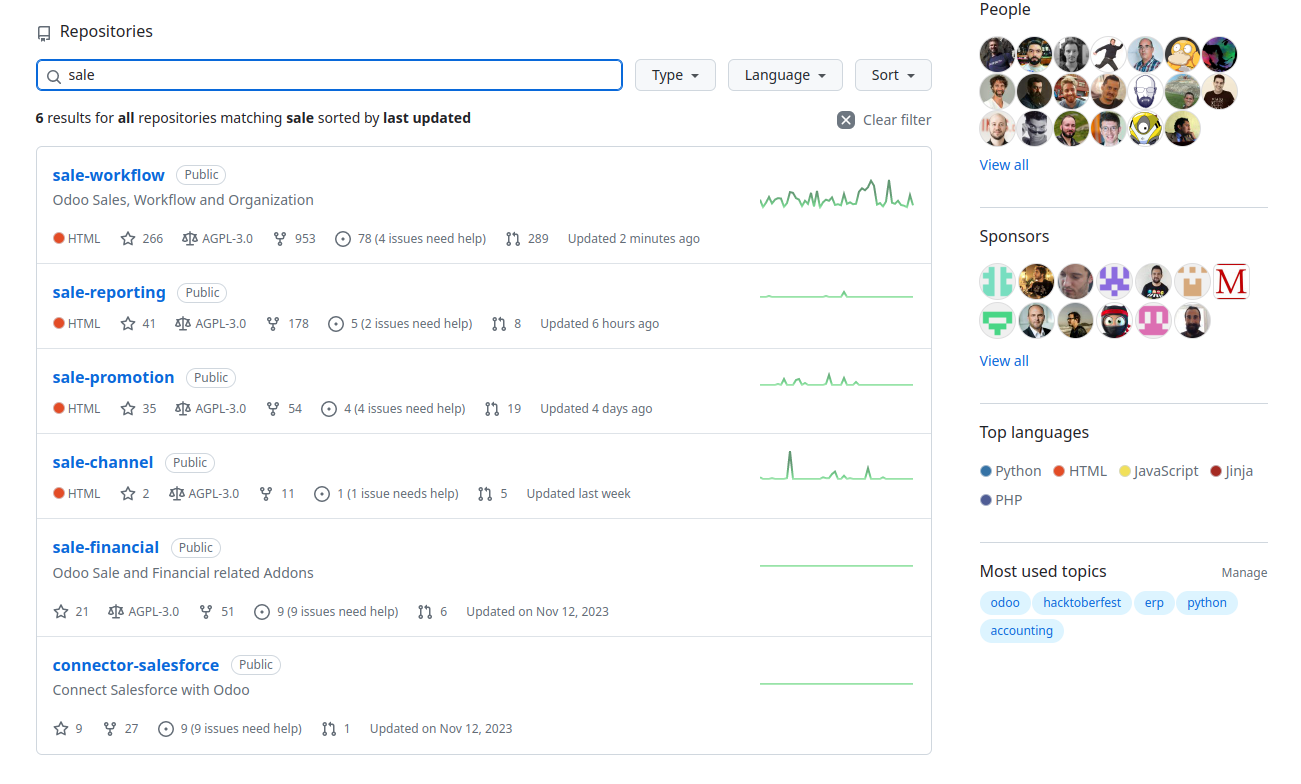This screenshot has width=1301, height=784.
Task: Click View all under People
Action: pyautogui.click(x=1004, y=165)
